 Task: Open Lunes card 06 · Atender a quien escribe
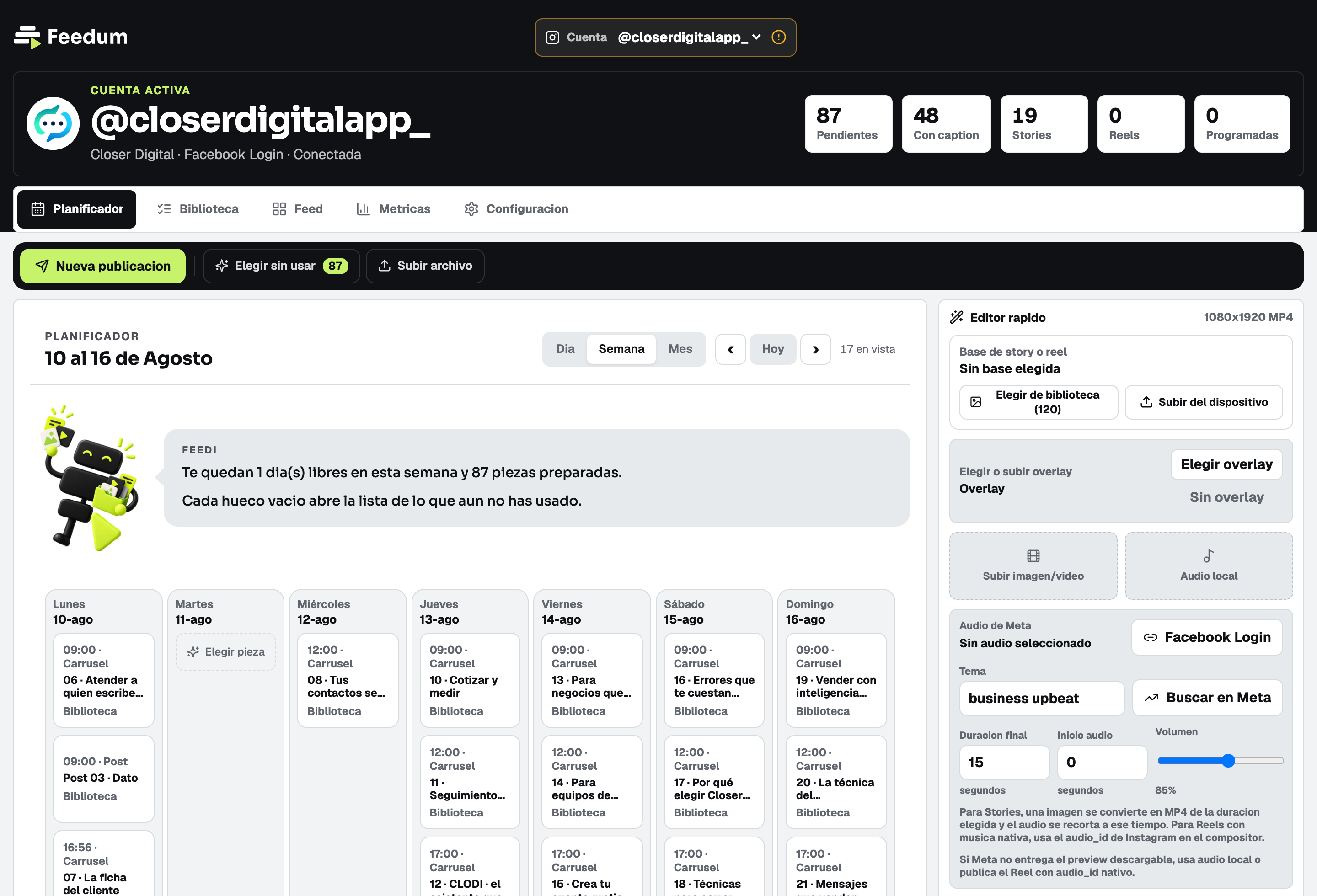(x=104, y=680)
